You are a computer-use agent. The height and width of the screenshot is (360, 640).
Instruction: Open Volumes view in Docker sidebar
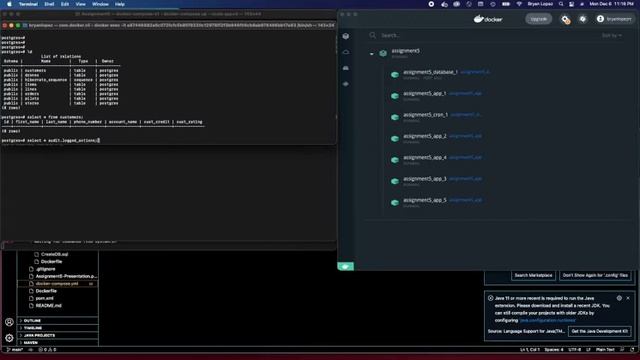point(346,68)
